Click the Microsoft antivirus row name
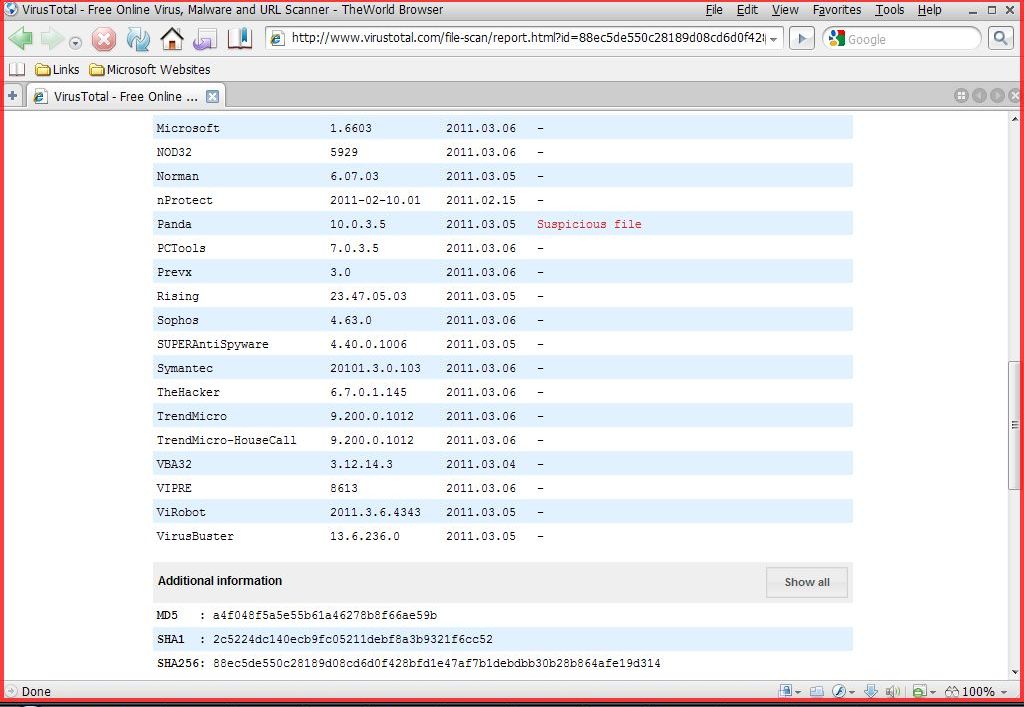Viewport: 1024px width, 707px height. tap(188, 128)
